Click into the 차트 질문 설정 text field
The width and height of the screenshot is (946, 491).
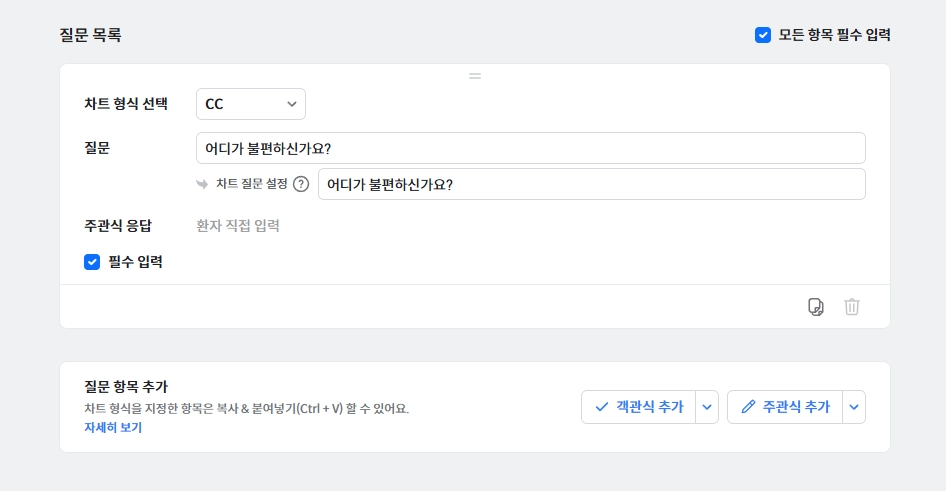pyautogui.click(x=590, y=184)
